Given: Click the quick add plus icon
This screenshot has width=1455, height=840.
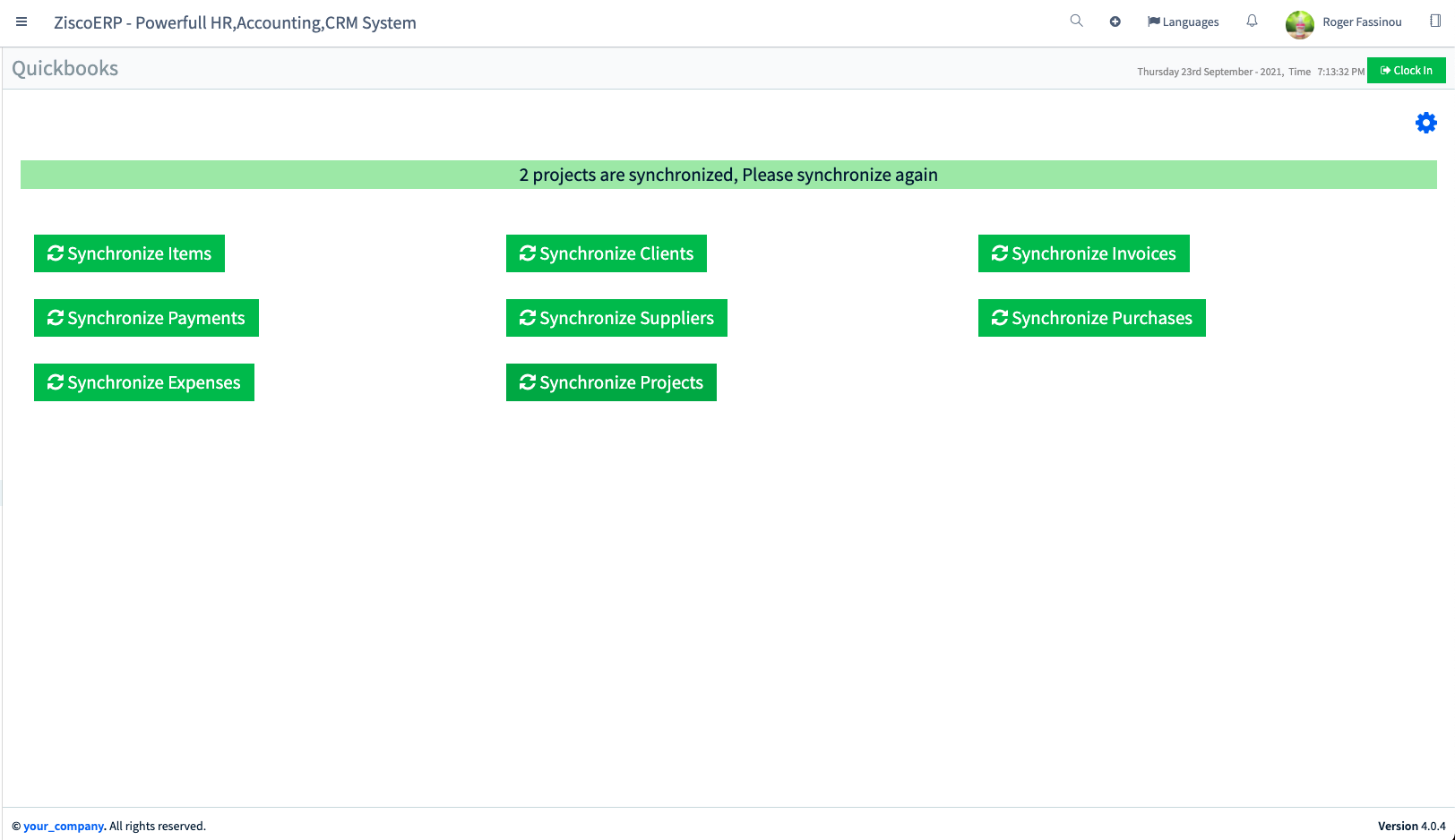Looking at the screenshot, I should [x=1115, y=22].
